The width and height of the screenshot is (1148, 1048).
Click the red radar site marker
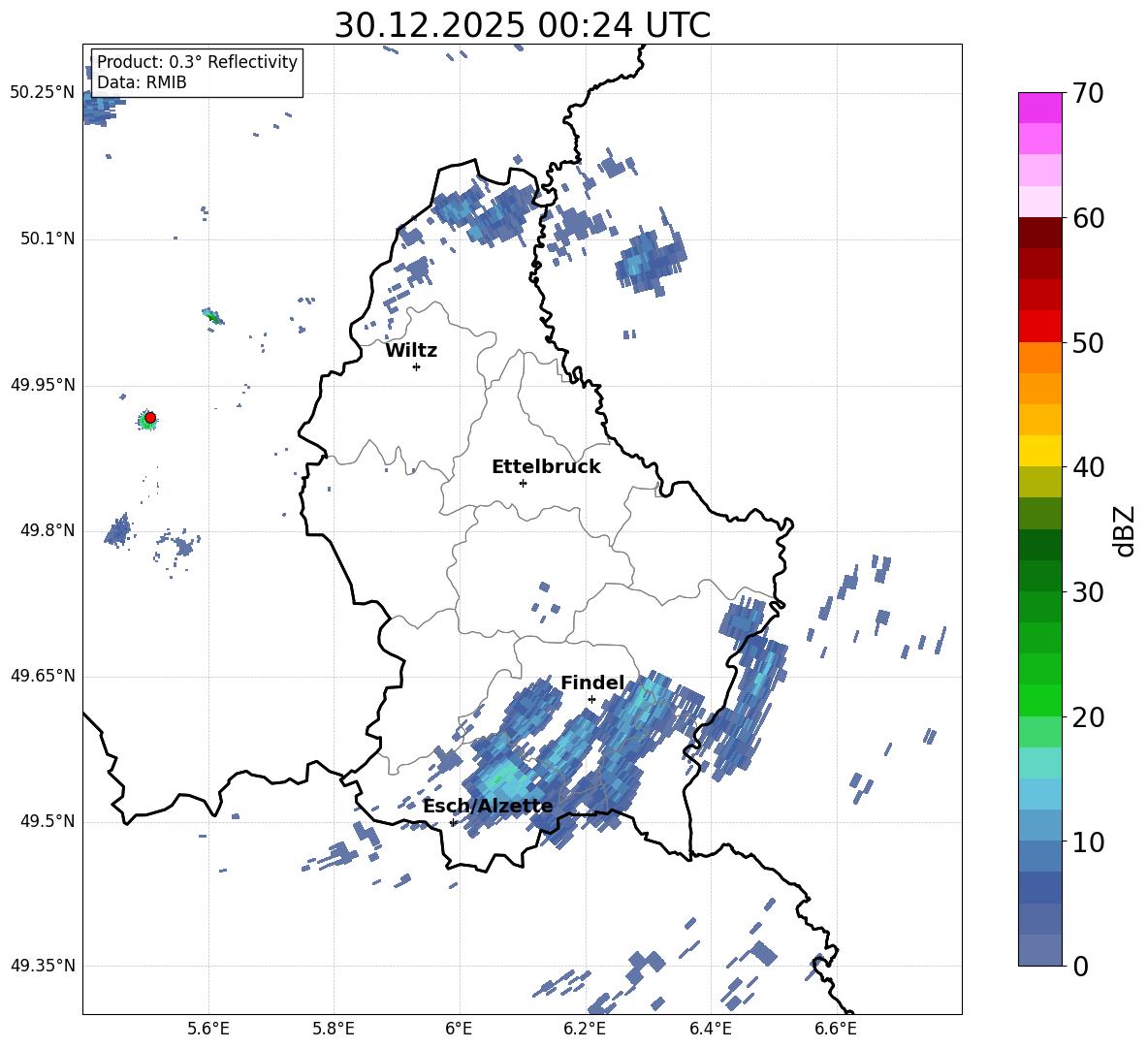150,418
